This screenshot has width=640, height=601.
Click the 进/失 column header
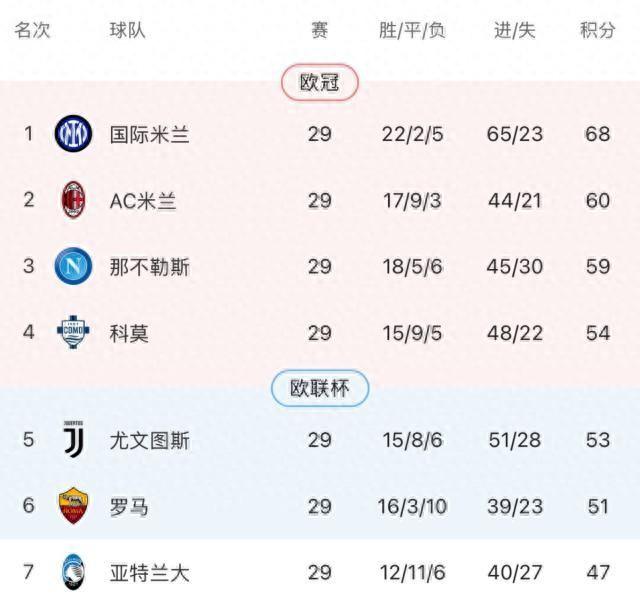(514, 30)
